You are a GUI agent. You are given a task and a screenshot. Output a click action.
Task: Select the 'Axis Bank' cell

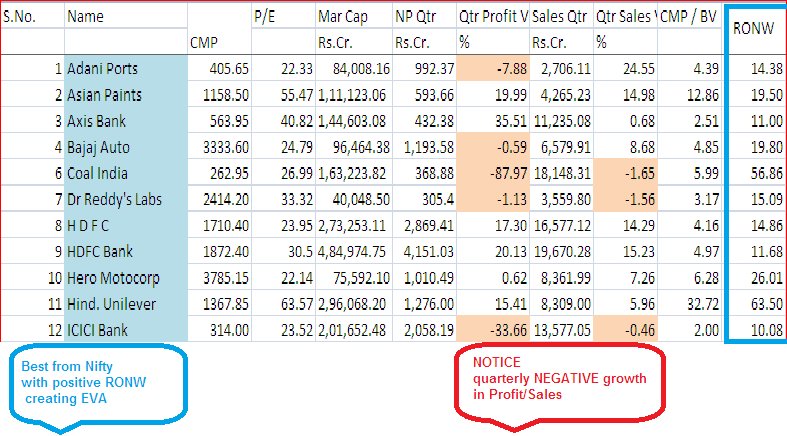(x=126, y=120)
